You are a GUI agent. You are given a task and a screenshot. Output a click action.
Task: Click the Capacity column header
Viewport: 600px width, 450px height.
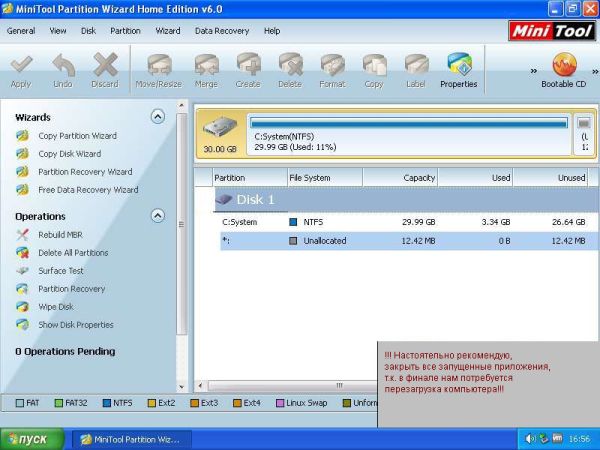point(400,178)
